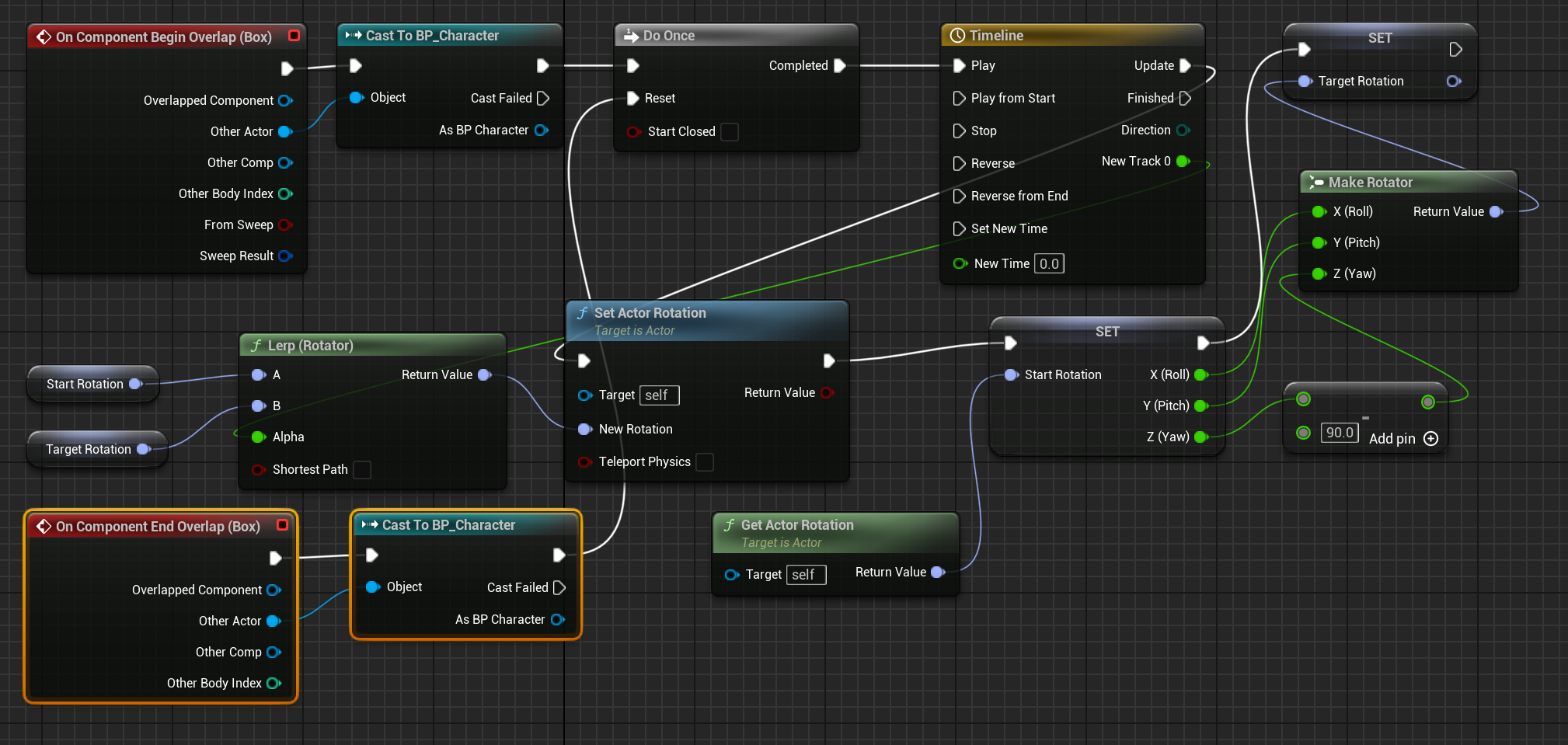
Task: Select the Timeline node title
Action: pos(996,36)
